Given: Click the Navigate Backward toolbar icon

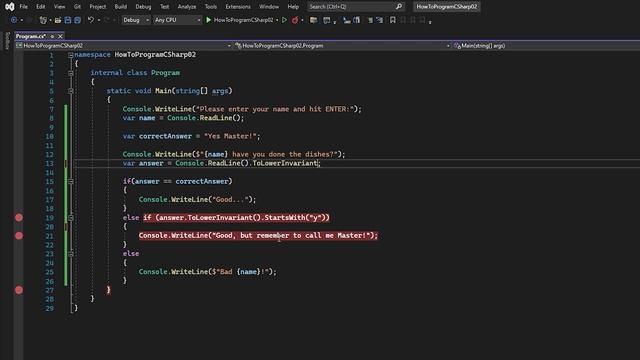Looking at the screenshot, I should click(x=14, y=20).
